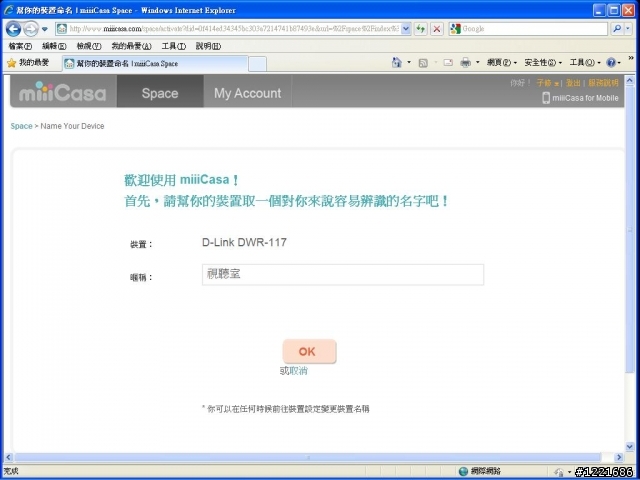Viewport: 640px width, 480px height.
Task: Click the miiiCasa logo
Action: click(62, 92)
